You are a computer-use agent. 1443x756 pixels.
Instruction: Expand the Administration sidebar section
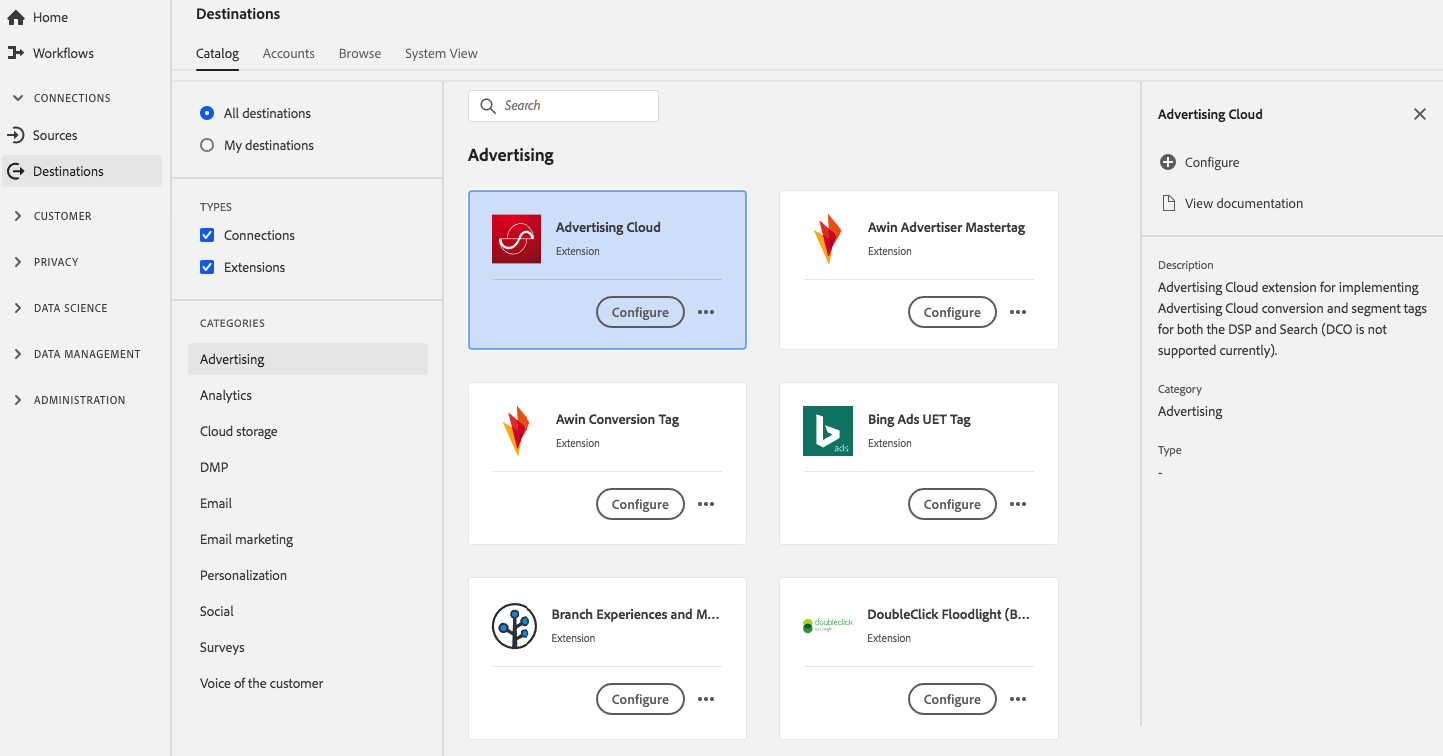pyautogui.click(x=18, y=400)
